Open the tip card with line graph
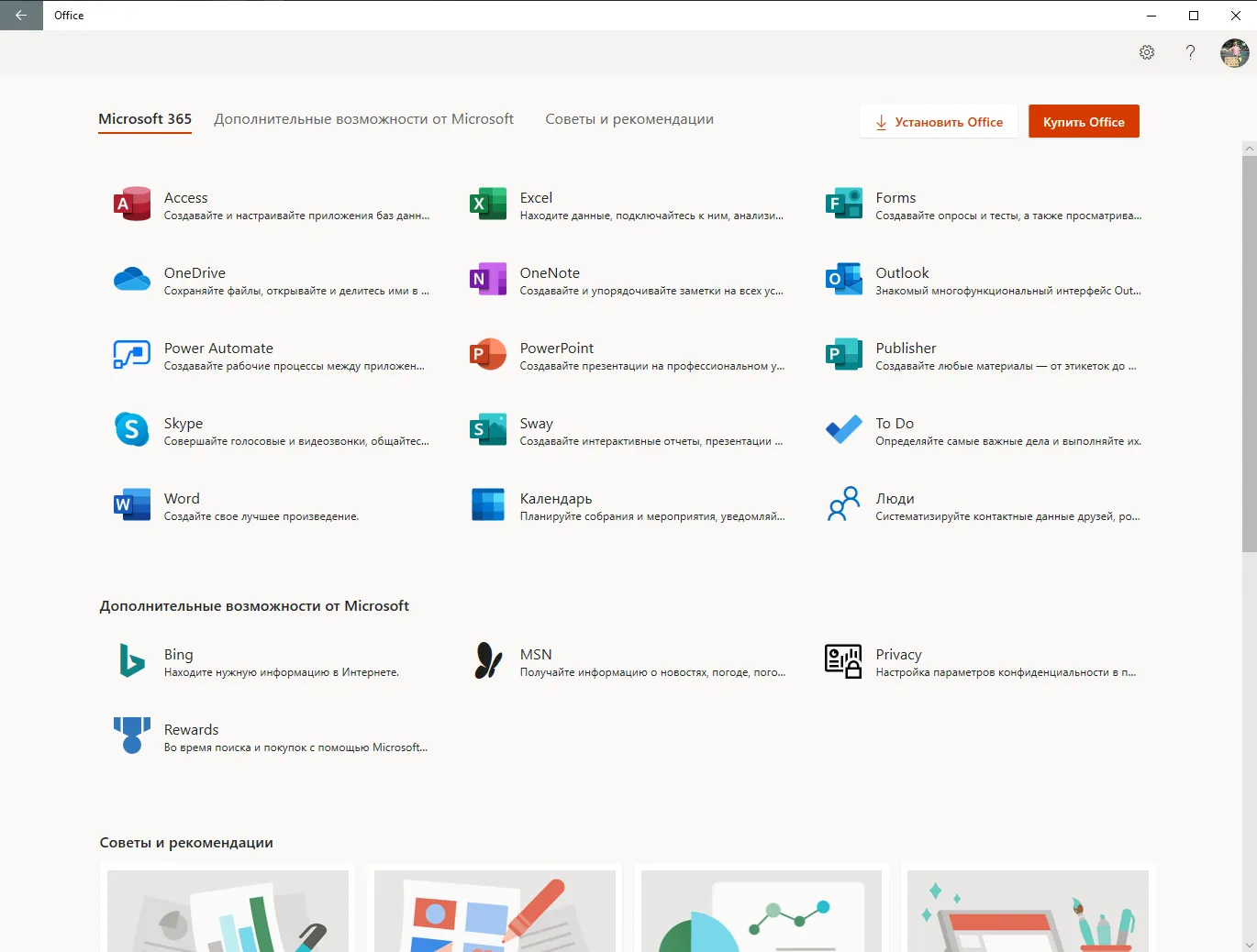Screen dimensions: 1257x952 click(762, 908)
